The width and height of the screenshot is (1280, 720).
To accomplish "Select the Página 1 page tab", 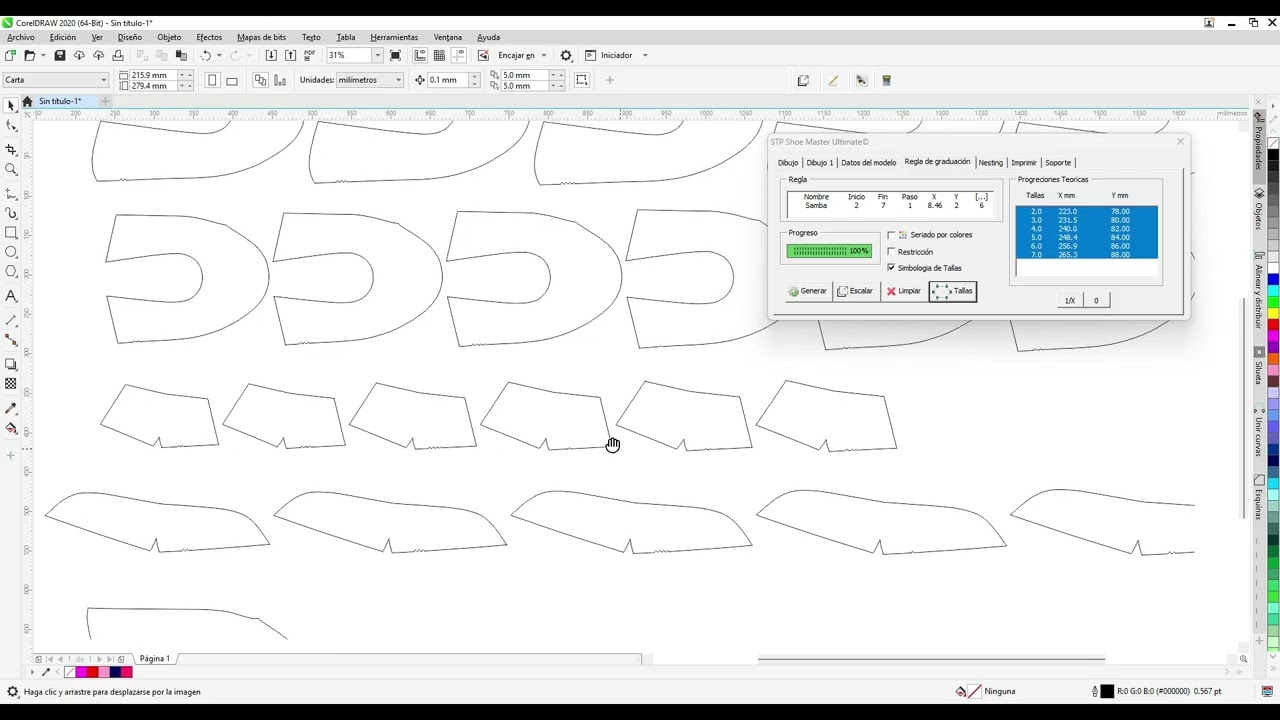I will [x=154, y=659].
